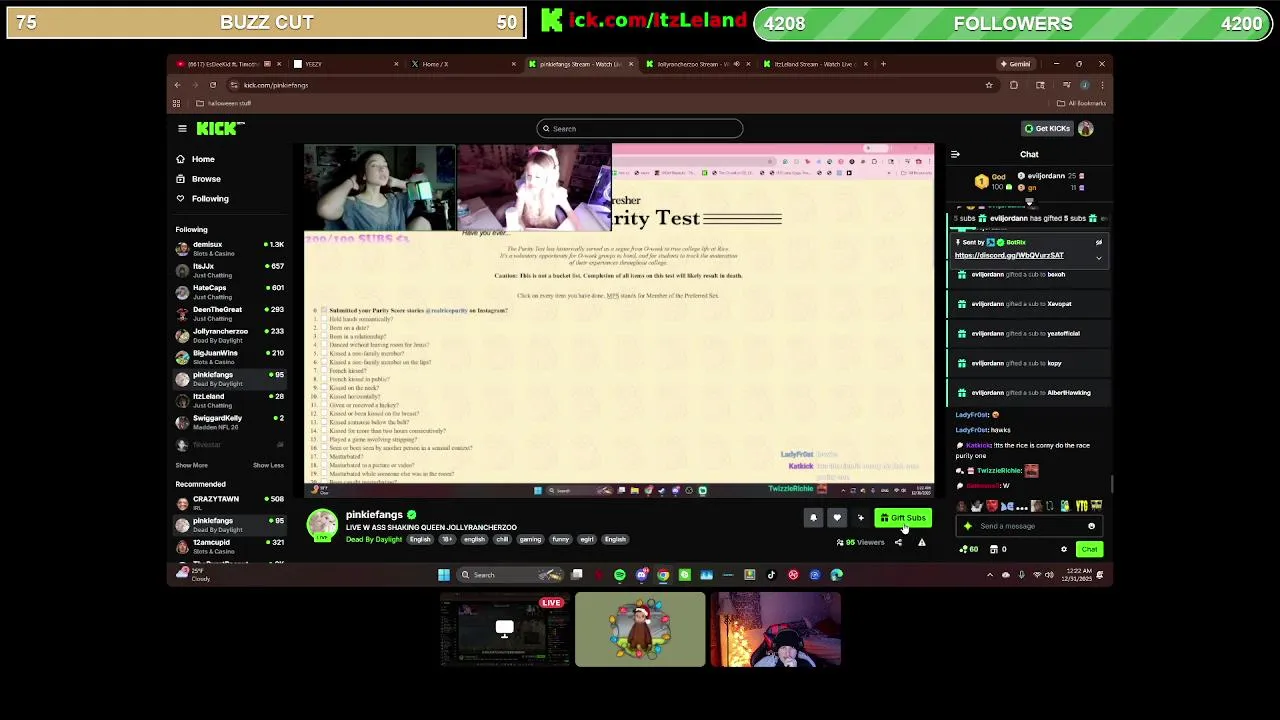Open the Kick sidebar hamburger menu

[182, 128]
